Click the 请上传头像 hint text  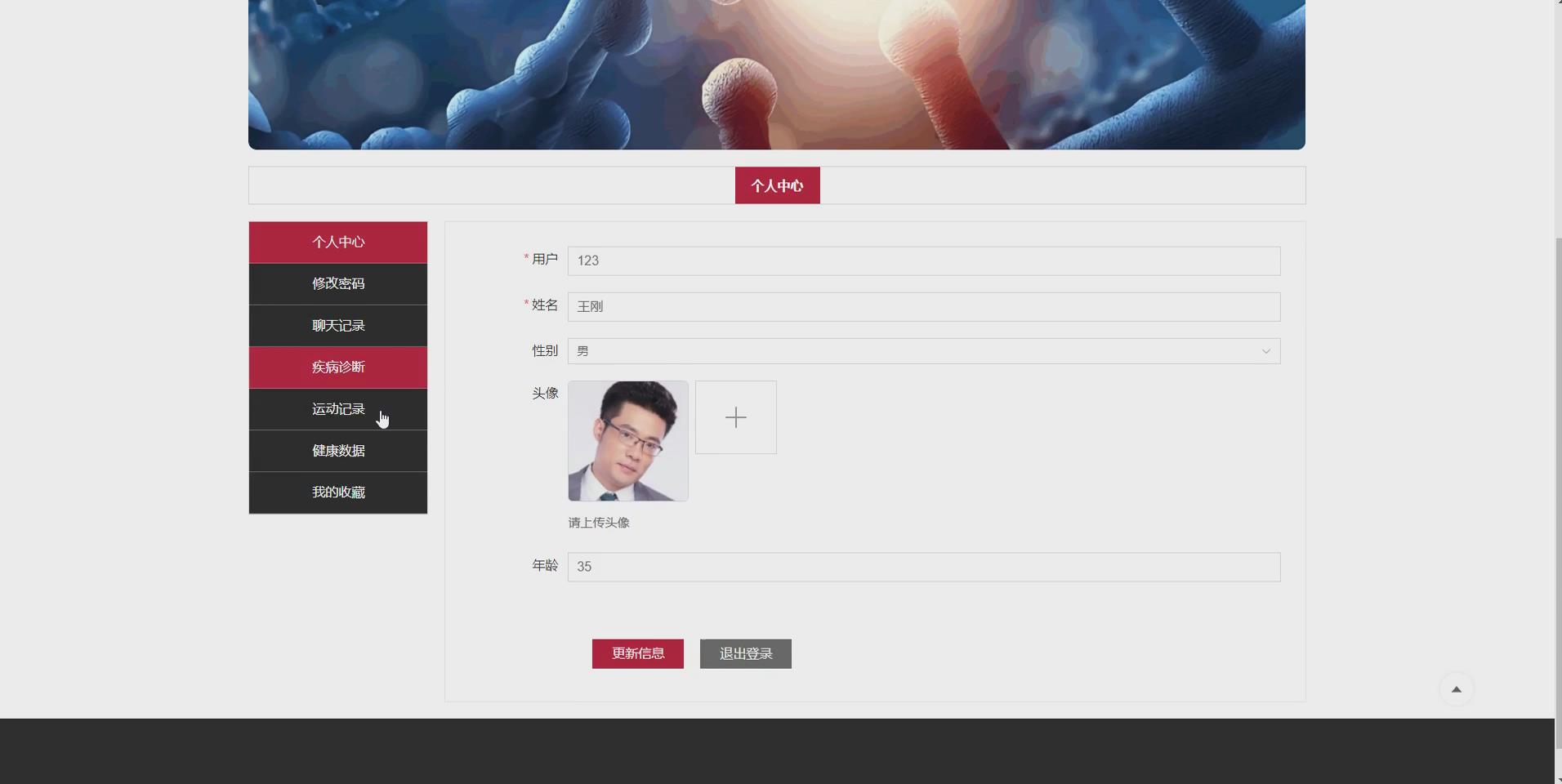tap(599, 523)
